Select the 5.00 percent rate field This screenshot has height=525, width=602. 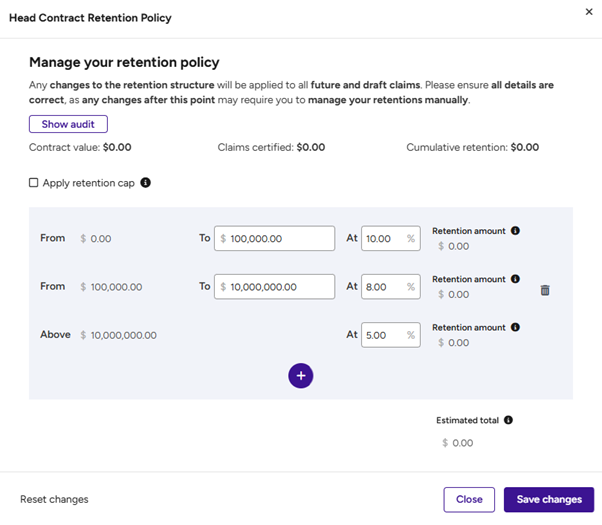coord(382,335)
